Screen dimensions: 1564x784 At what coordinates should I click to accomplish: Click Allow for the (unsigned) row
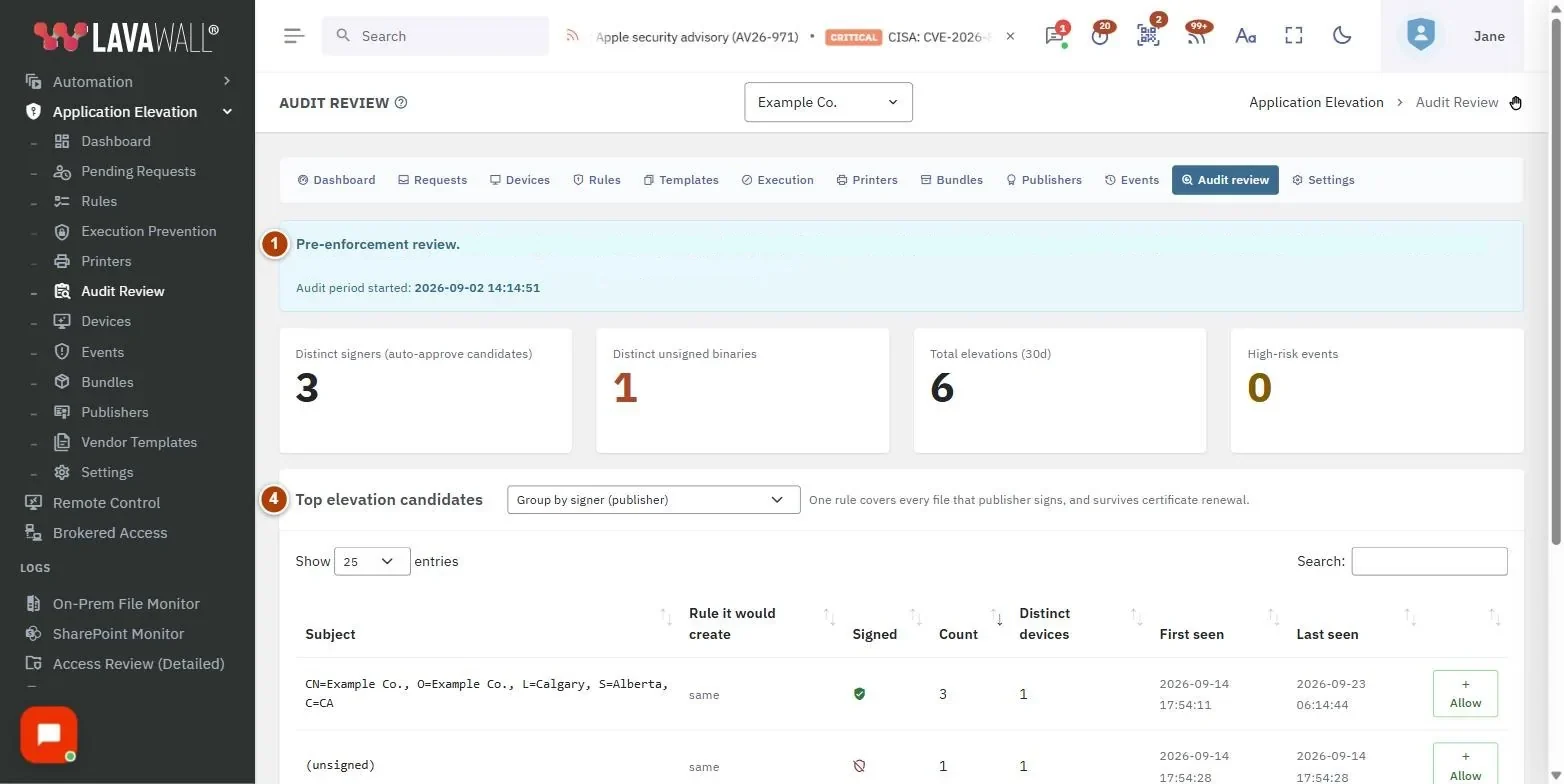pos(1465,765)
